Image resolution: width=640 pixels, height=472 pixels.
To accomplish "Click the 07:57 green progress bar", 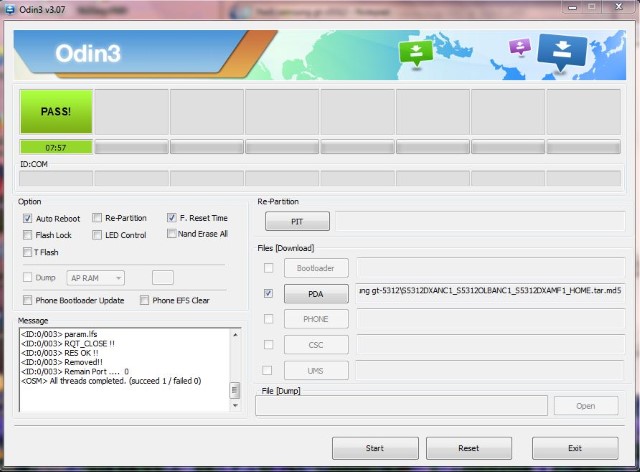I will [56, 147].
